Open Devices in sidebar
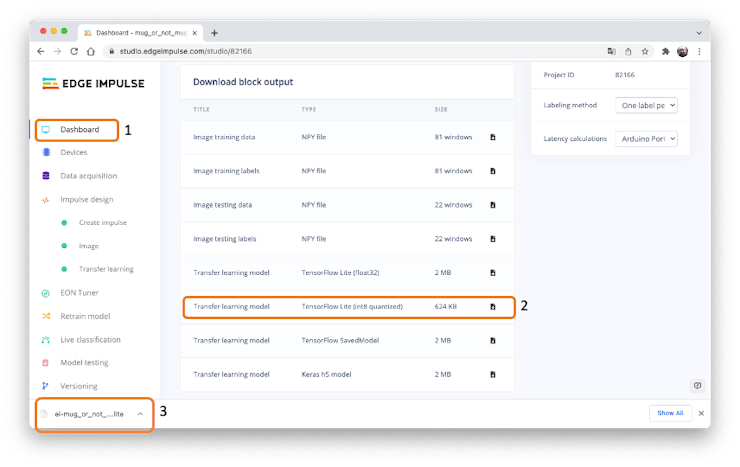The image size is (740, 467). tap(74, 152)
